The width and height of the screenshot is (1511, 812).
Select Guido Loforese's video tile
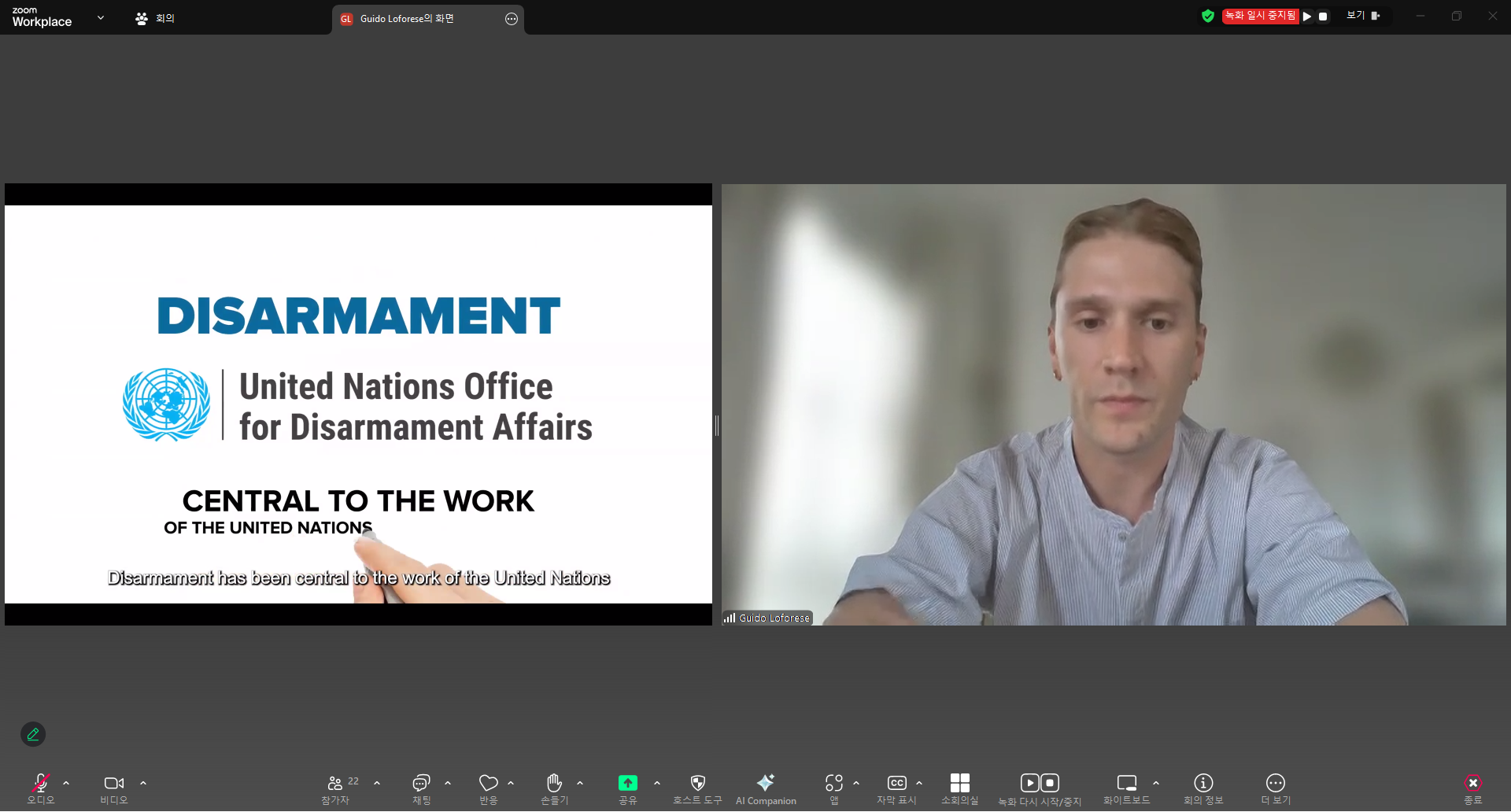coord(1114,404)
